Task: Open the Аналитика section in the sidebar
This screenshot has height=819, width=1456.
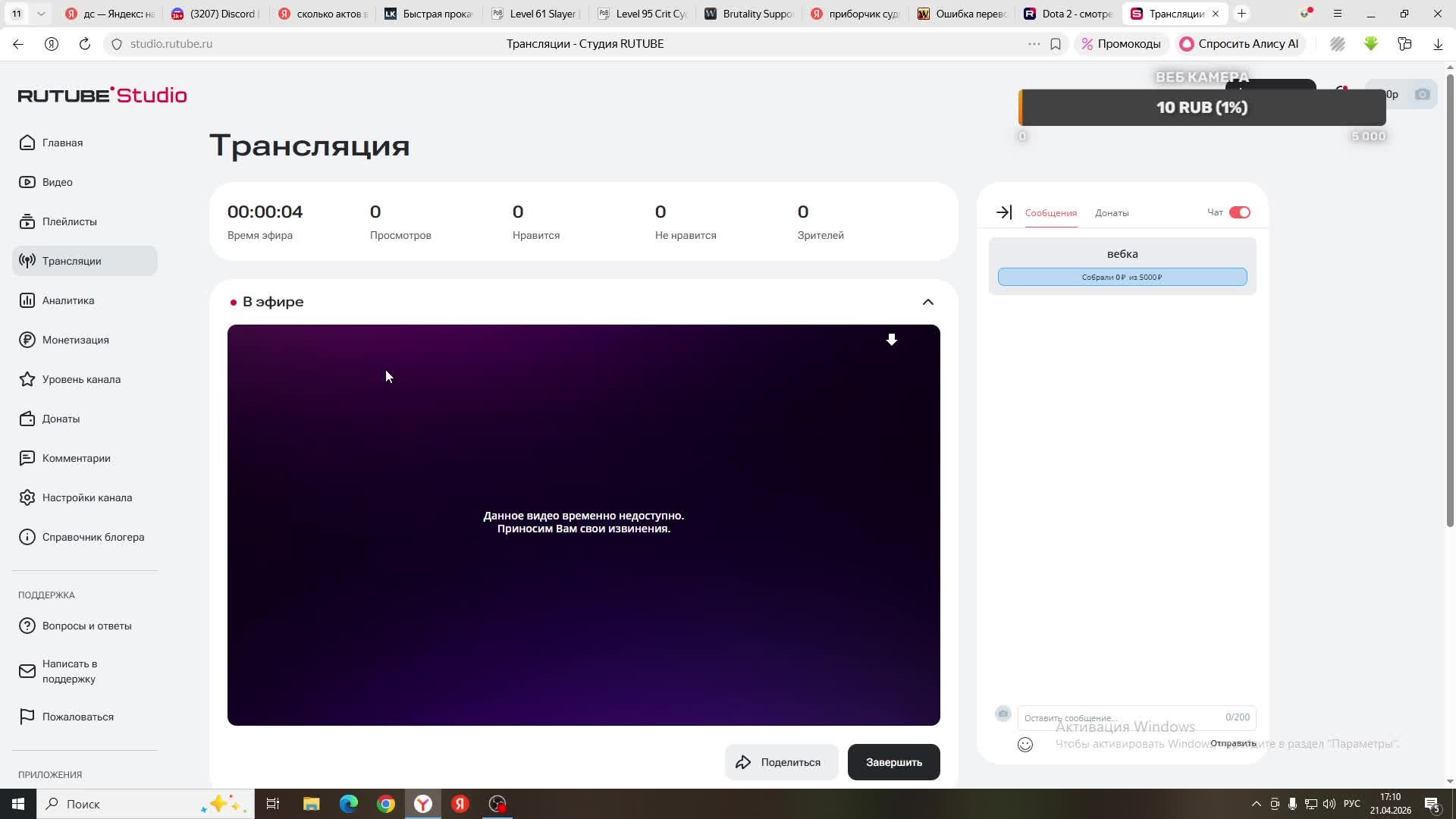Action: (x=67, y=300)
